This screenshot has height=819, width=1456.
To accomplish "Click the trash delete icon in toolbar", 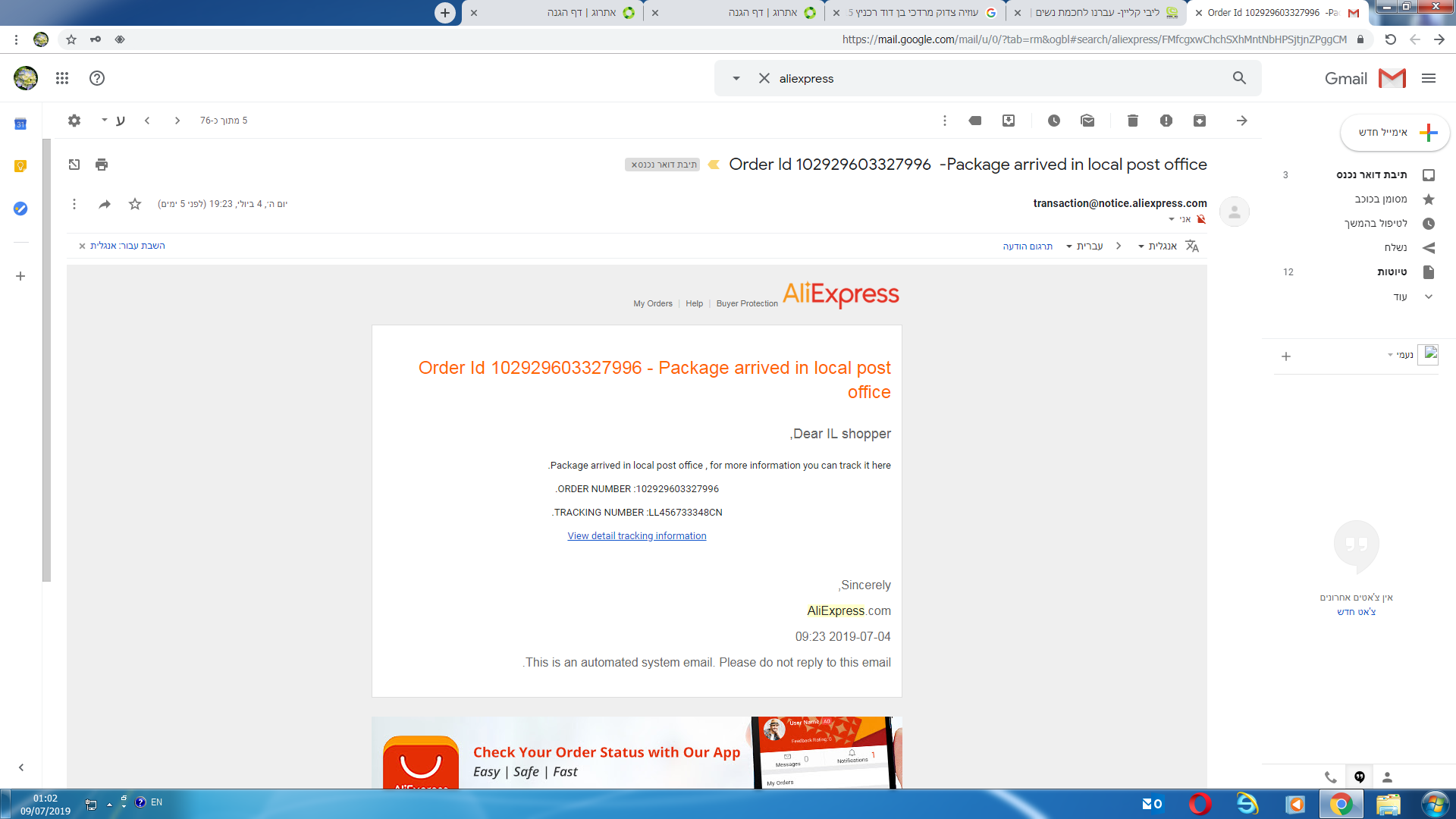I will tap(1132, 121).
